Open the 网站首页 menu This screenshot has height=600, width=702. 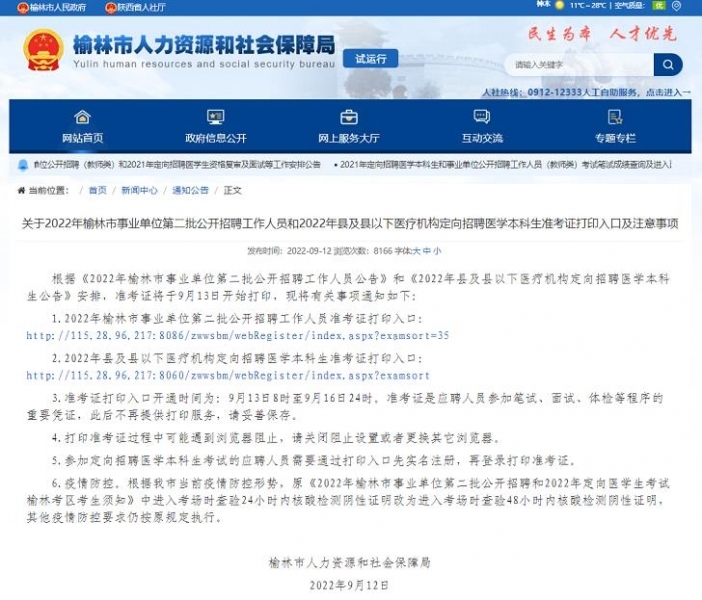(82, 138)
